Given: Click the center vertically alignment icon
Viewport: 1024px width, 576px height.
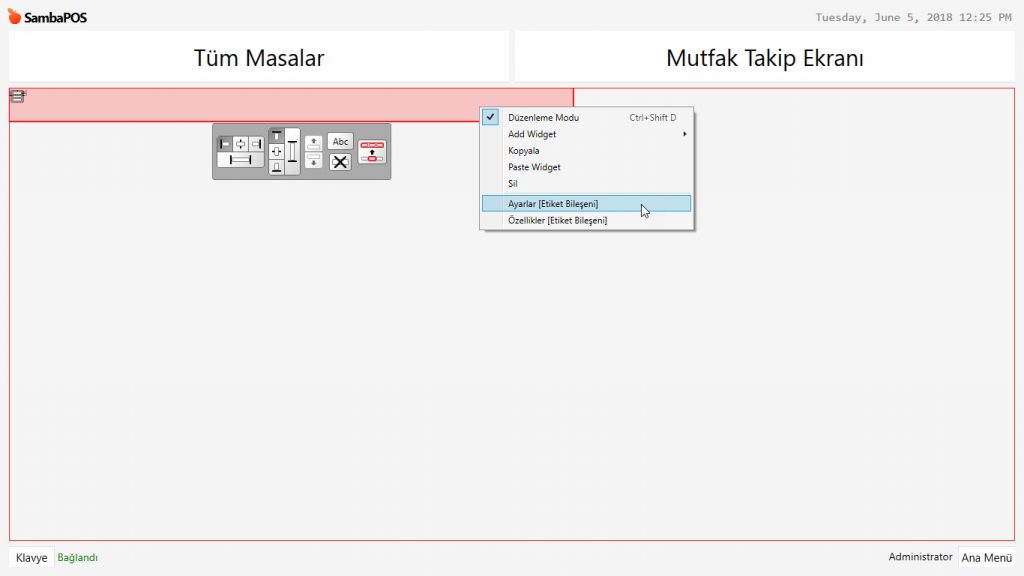Looking at the screenshot, I should [276, 151].
